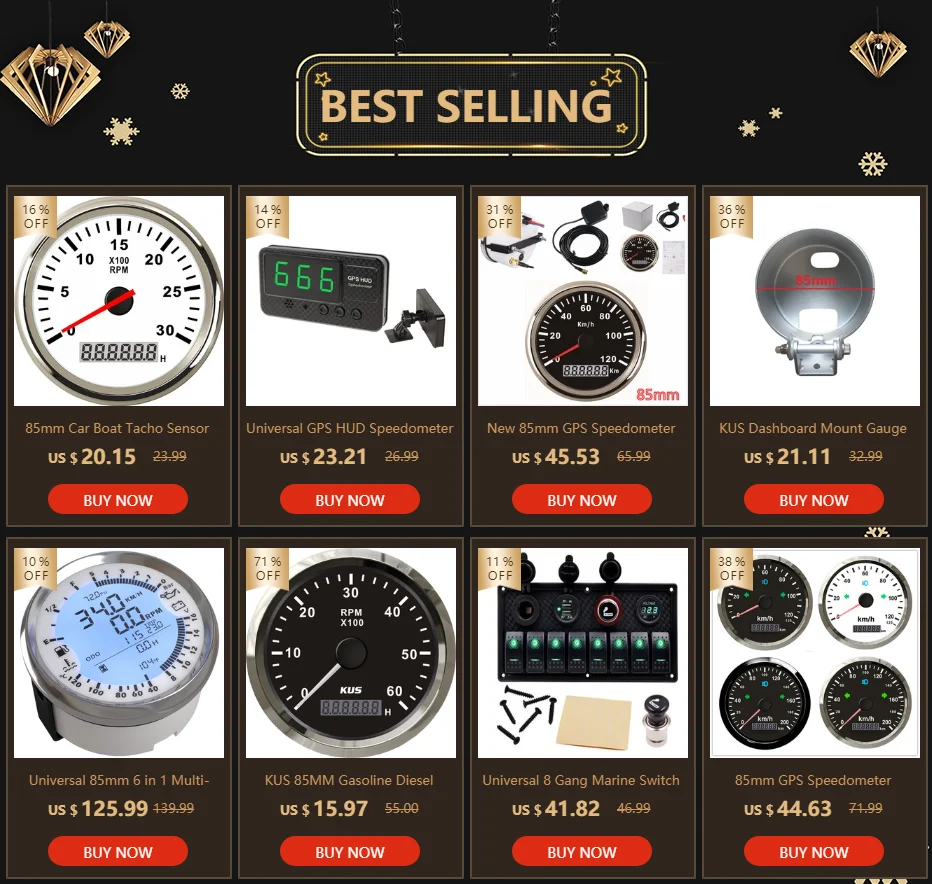Viewport: 932px width, 884px height.
Task: Click Buy Now under New 85mm GPS Speedometer
Action: pos(581,499)
